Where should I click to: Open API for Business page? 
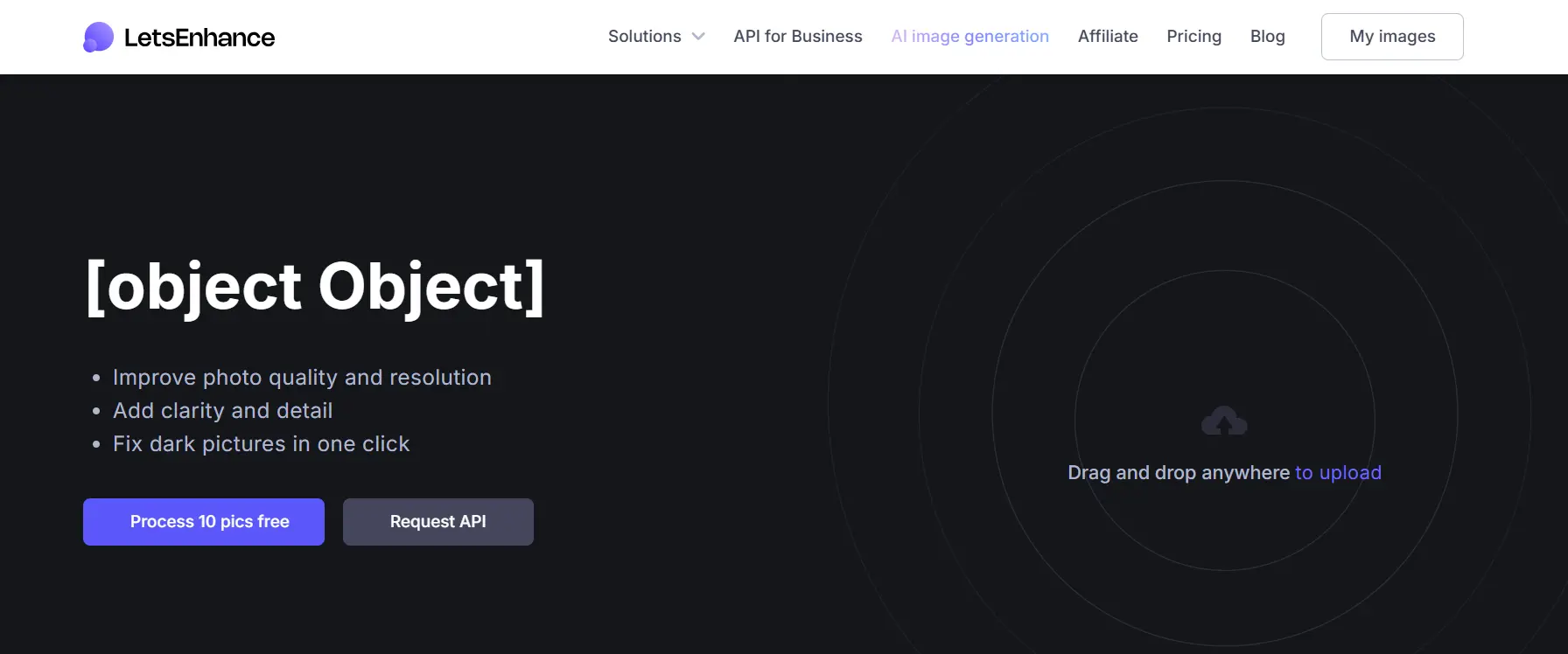point(798,37)
